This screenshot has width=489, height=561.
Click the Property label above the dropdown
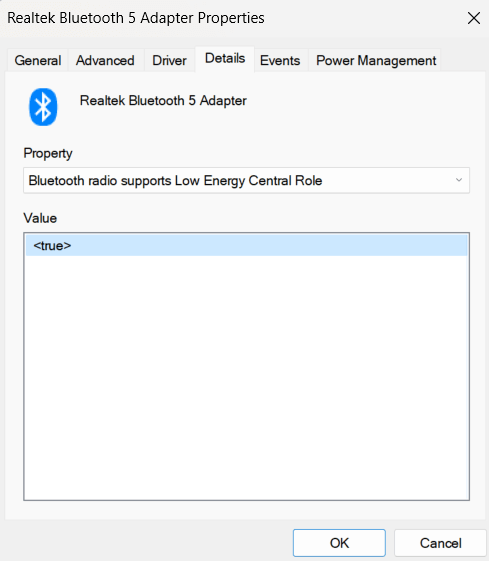pos(48,153)
